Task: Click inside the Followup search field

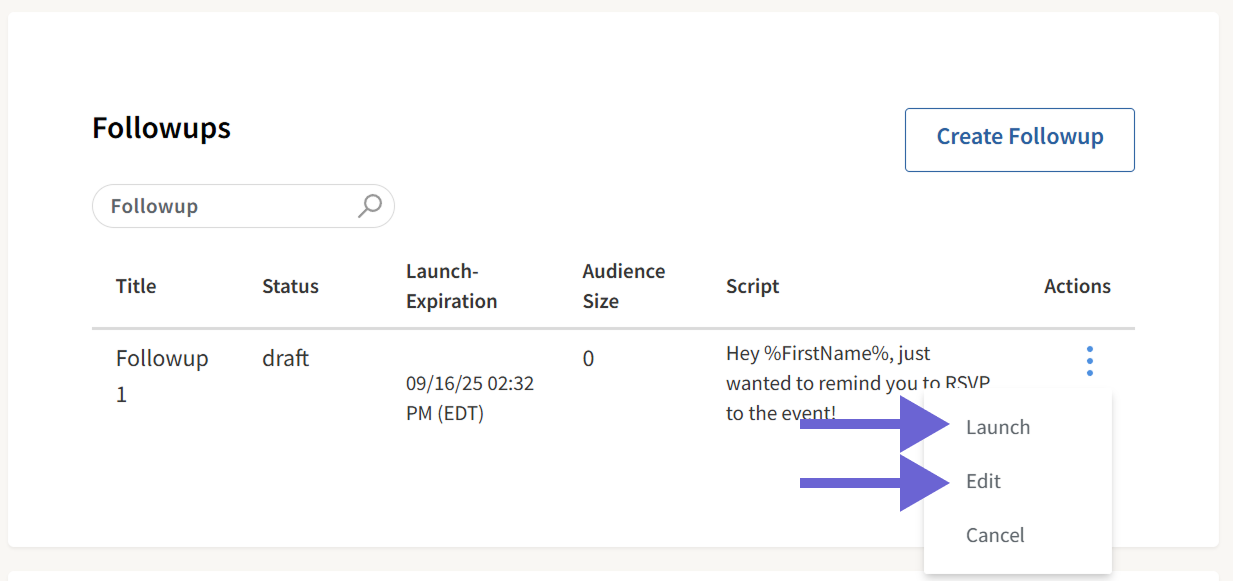Action: tap(220, 205)
